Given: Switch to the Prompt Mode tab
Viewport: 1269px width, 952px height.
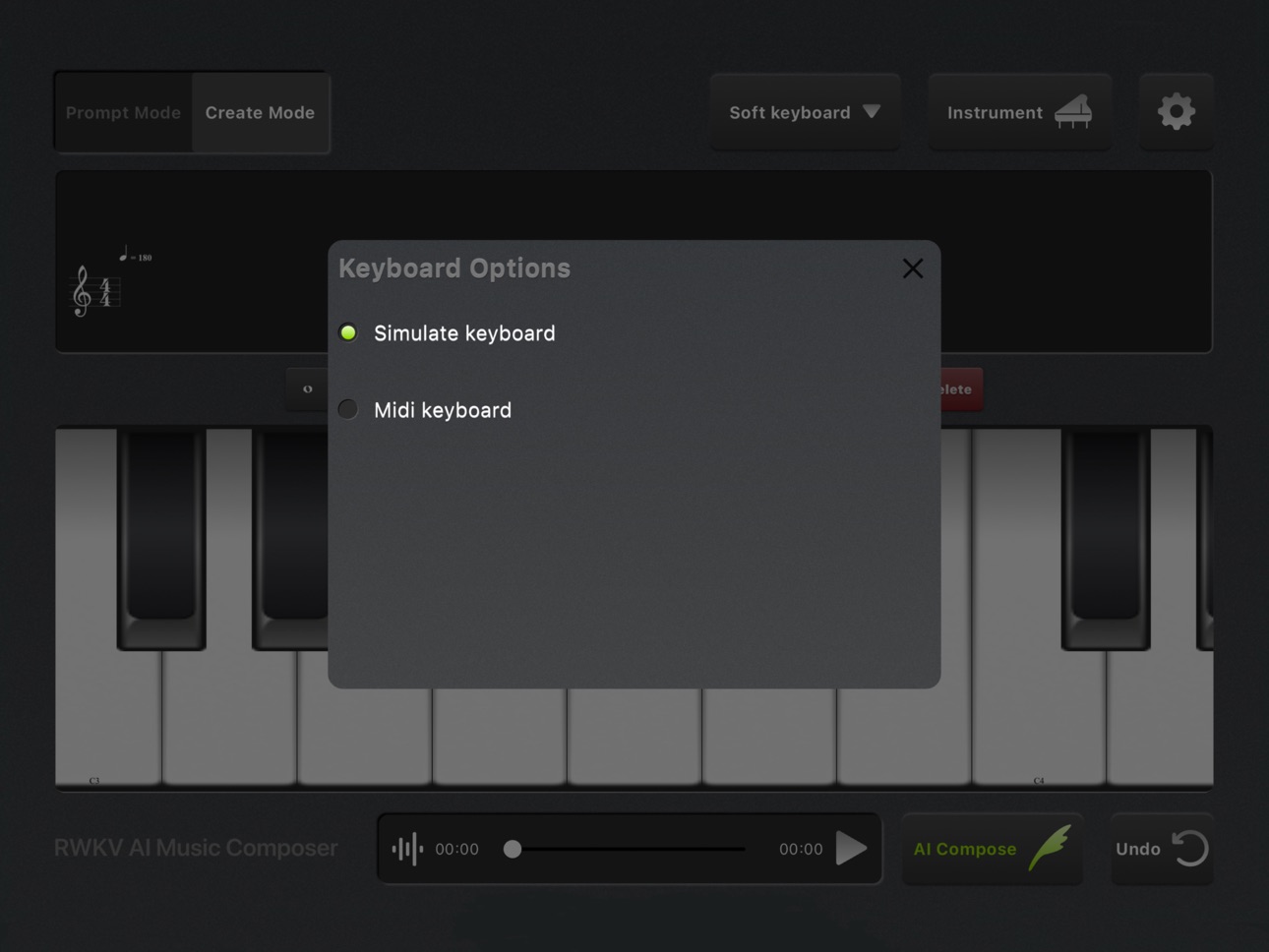Looking at the screenshot, I should [123, 112].
